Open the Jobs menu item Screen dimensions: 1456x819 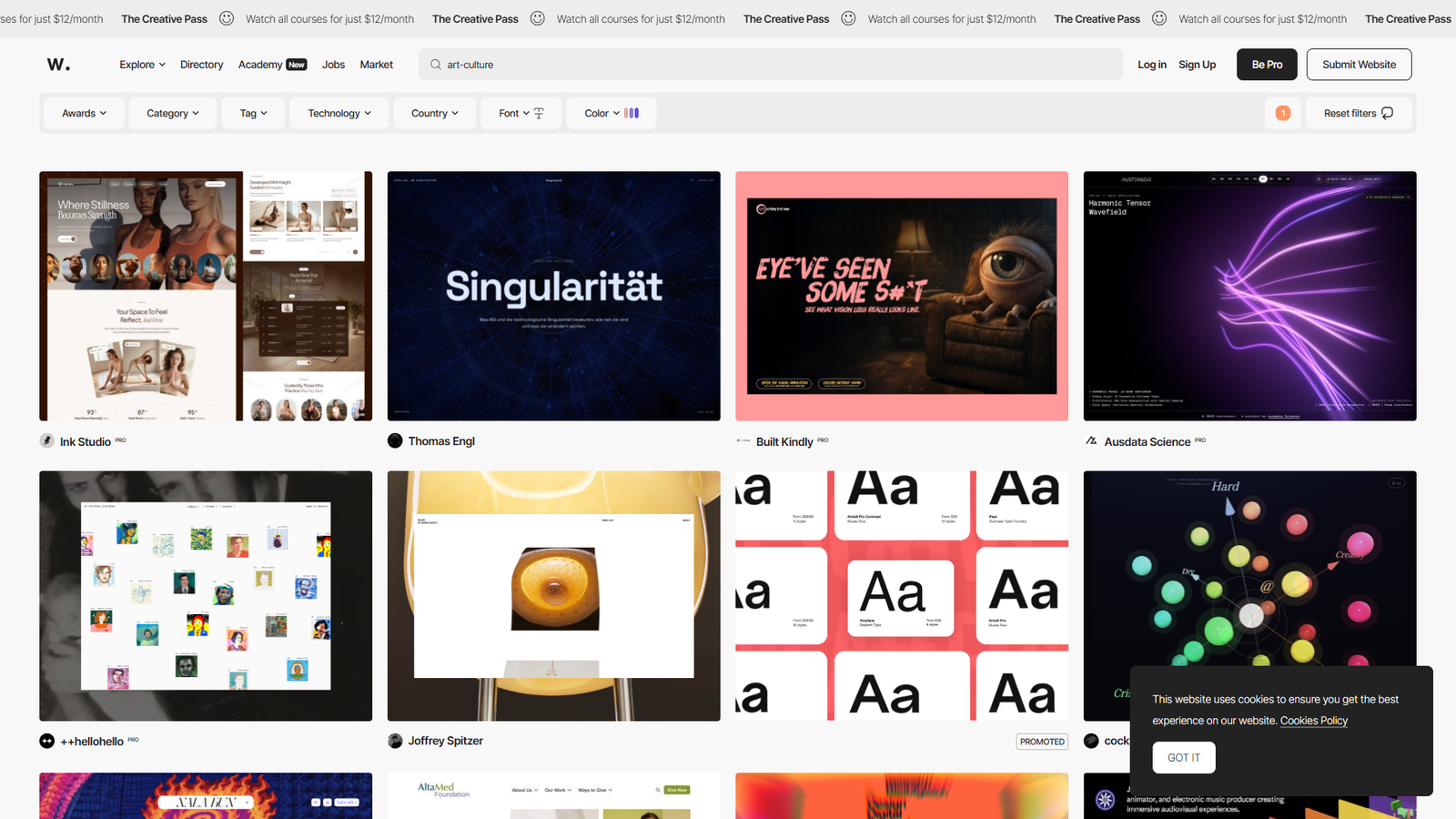tap(333, 65)
